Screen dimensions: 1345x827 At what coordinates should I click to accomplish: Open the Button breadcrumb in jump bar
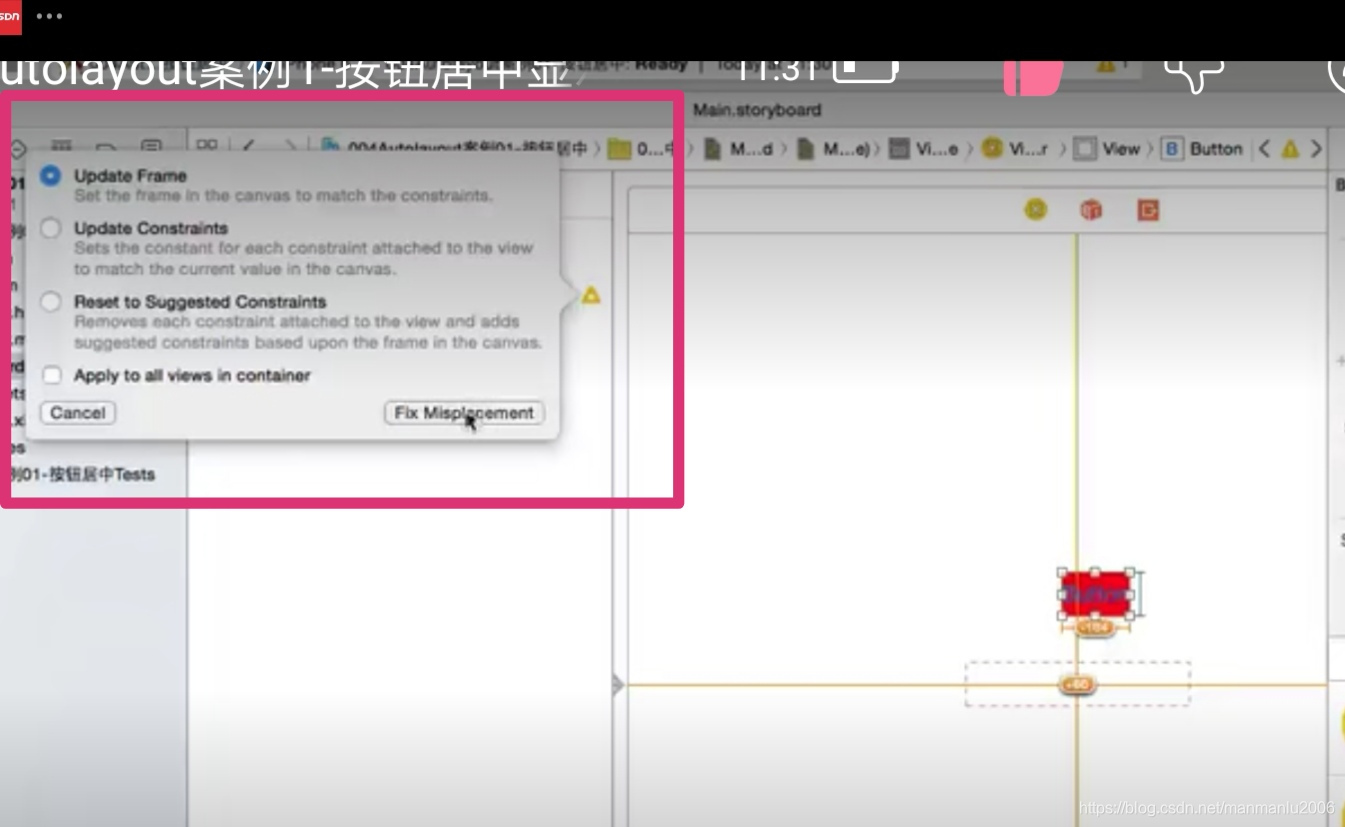(x=1203, y=149)
